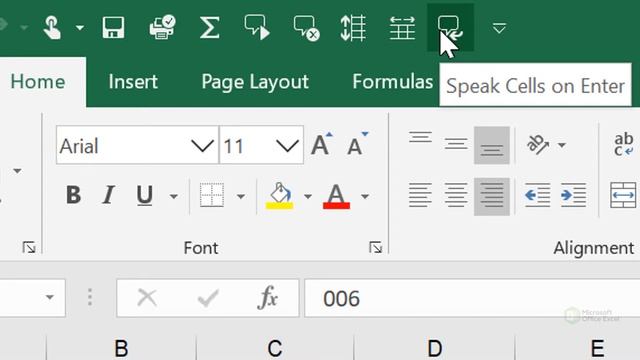This screenshot has width=640, height=360.
Task: Click the Save floppy disk icon
Action: tap(113, 28)
